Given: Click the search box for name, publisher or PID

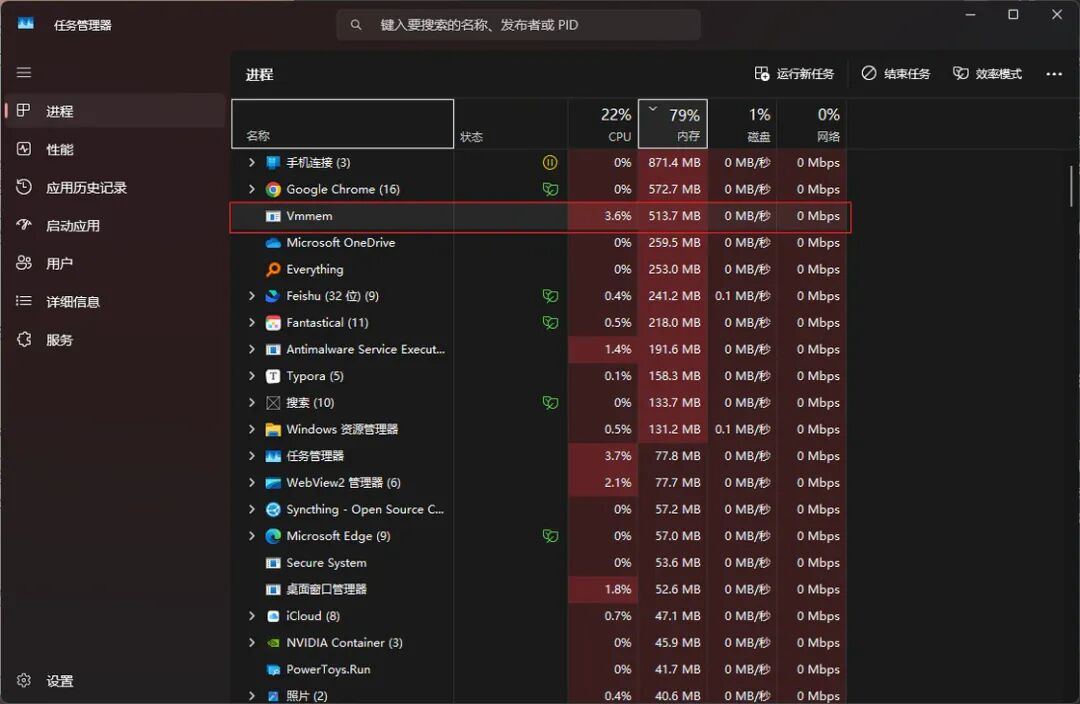Looking at the screenshot, I should [519, 25].
